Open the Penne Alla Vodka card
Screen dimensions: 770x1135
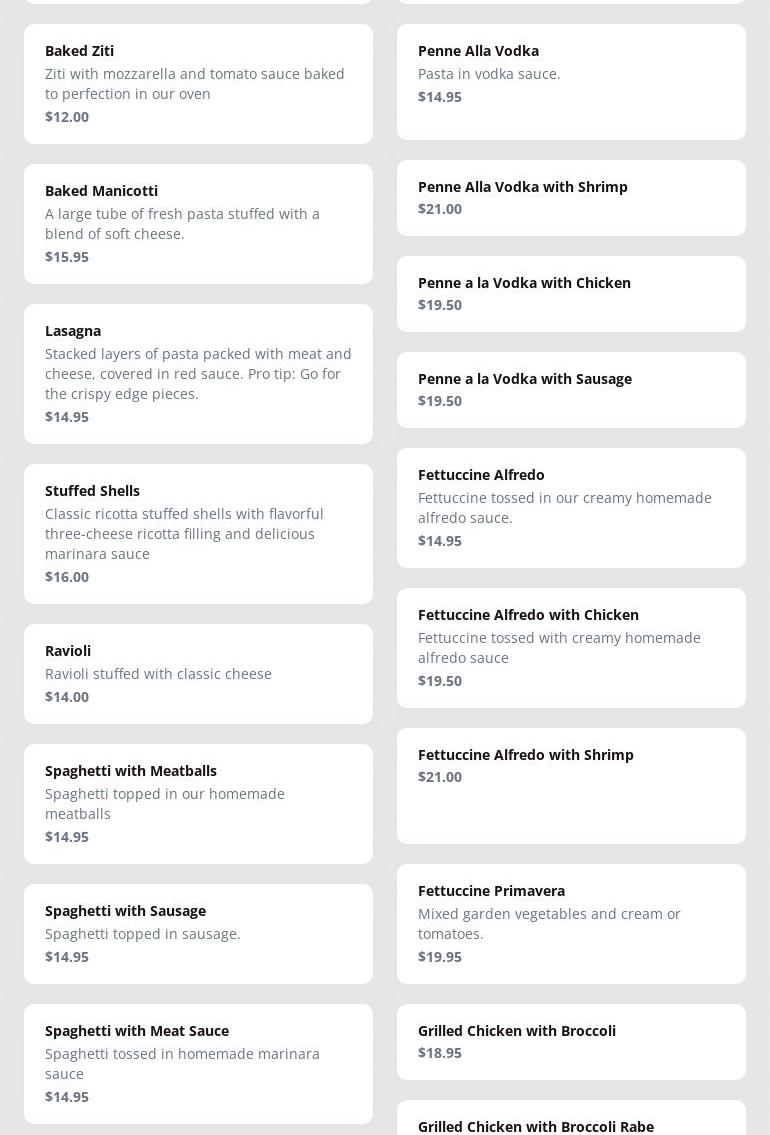coord(571,81)
